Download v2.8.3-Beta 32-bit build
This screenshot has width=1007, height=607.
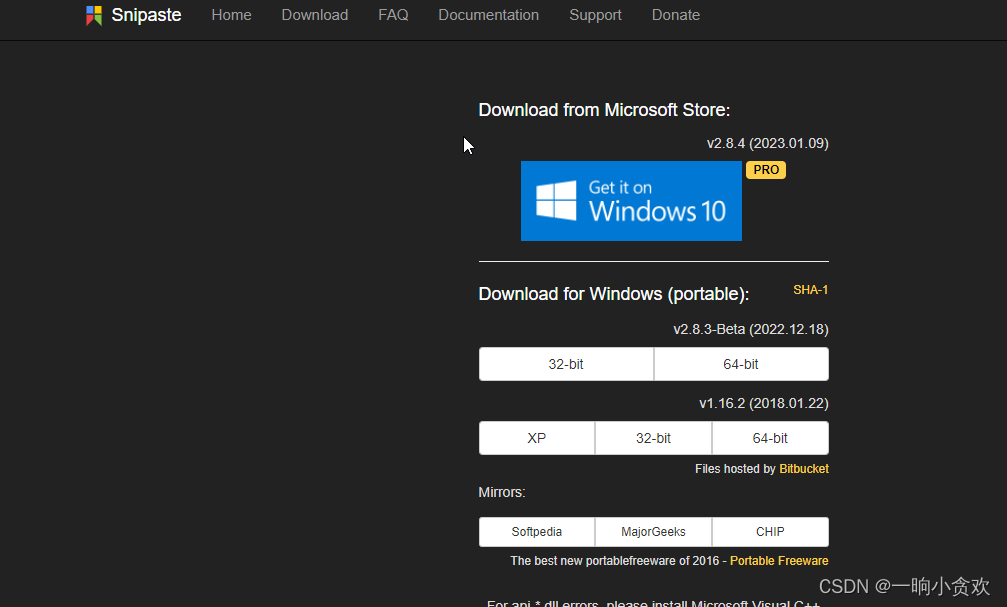566,364
